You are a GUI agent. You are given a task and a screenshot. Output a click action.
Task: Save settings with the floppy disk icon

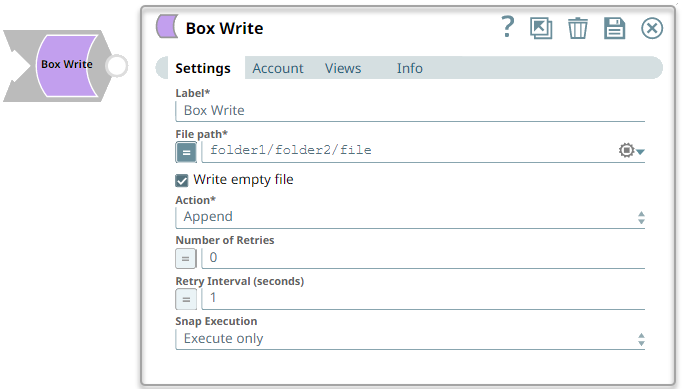(x=614, y=28)
